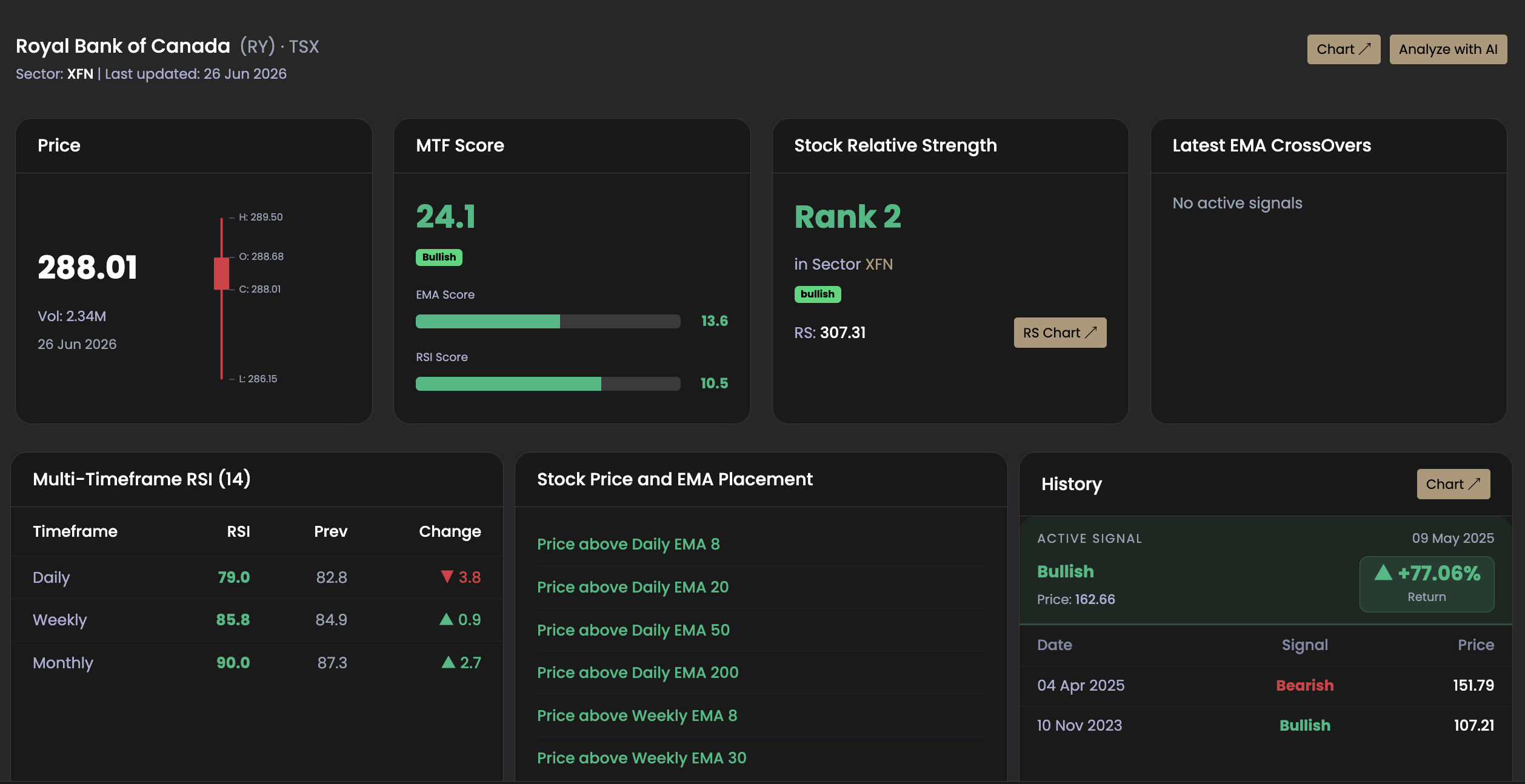Click the Prev column header
Screen dimensions: 1525x784
[x=330, y=531]
